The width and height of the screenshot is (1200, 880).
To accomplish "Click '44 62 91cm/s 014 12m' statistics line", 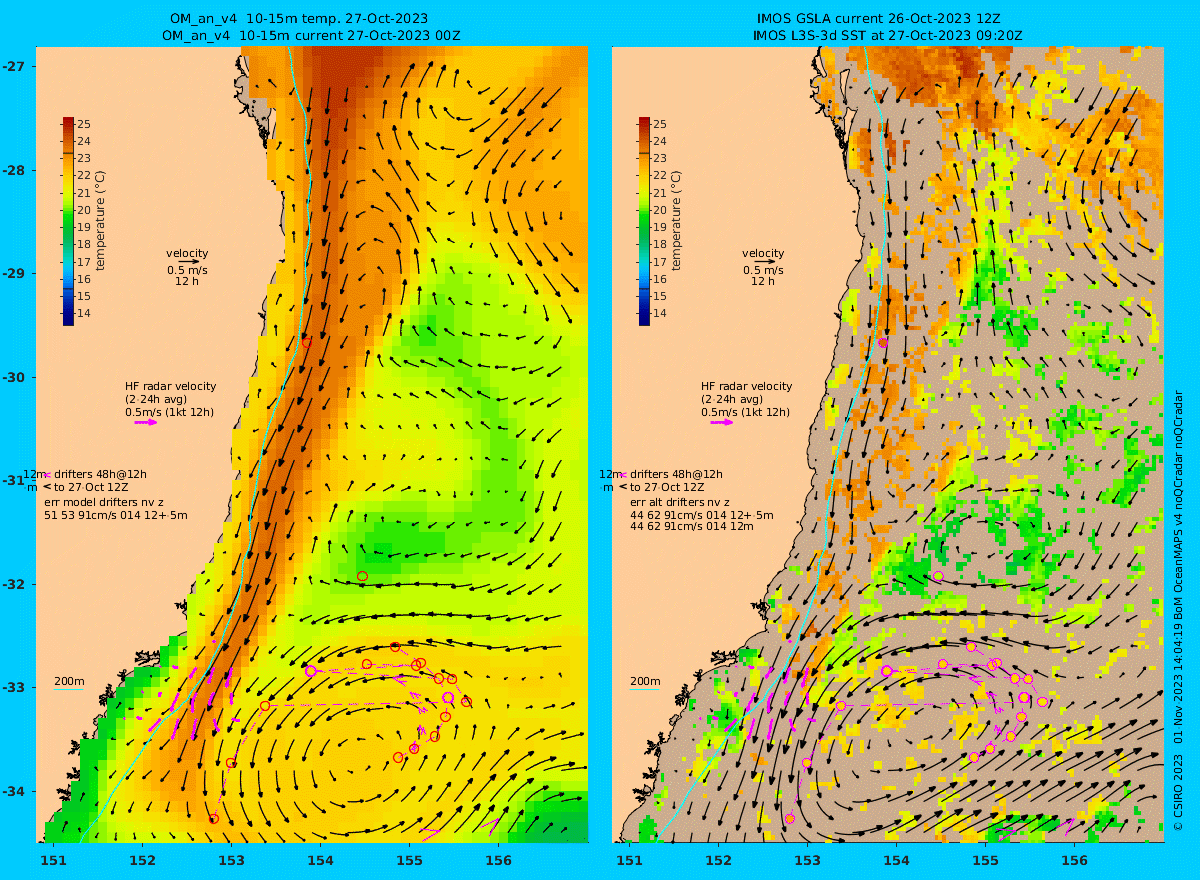I will coord(692,527).
